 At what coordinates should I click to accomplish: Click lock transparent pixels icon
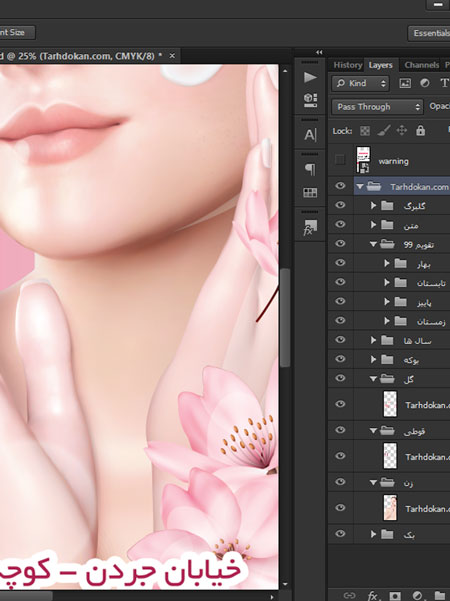(365, 131)
